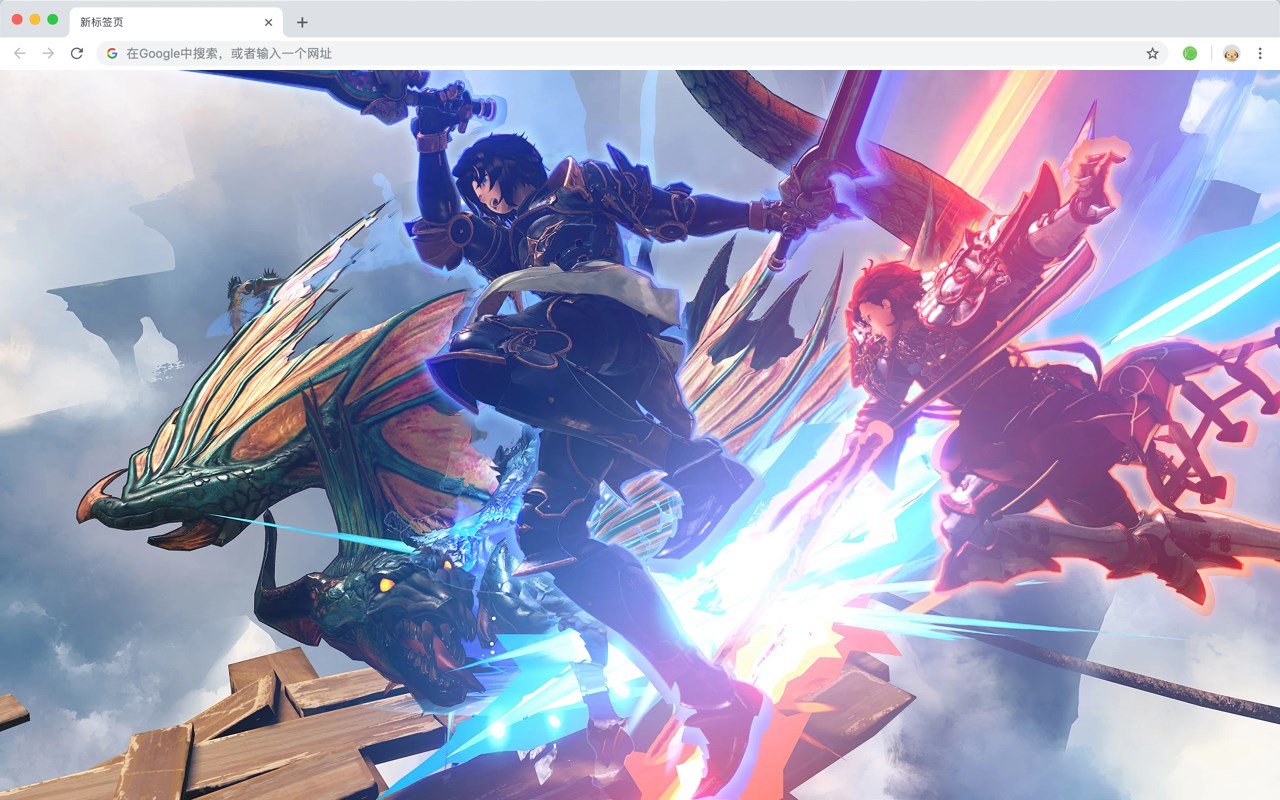
Task: Open a new tab with the plus button
Action: tap(302, 22)
